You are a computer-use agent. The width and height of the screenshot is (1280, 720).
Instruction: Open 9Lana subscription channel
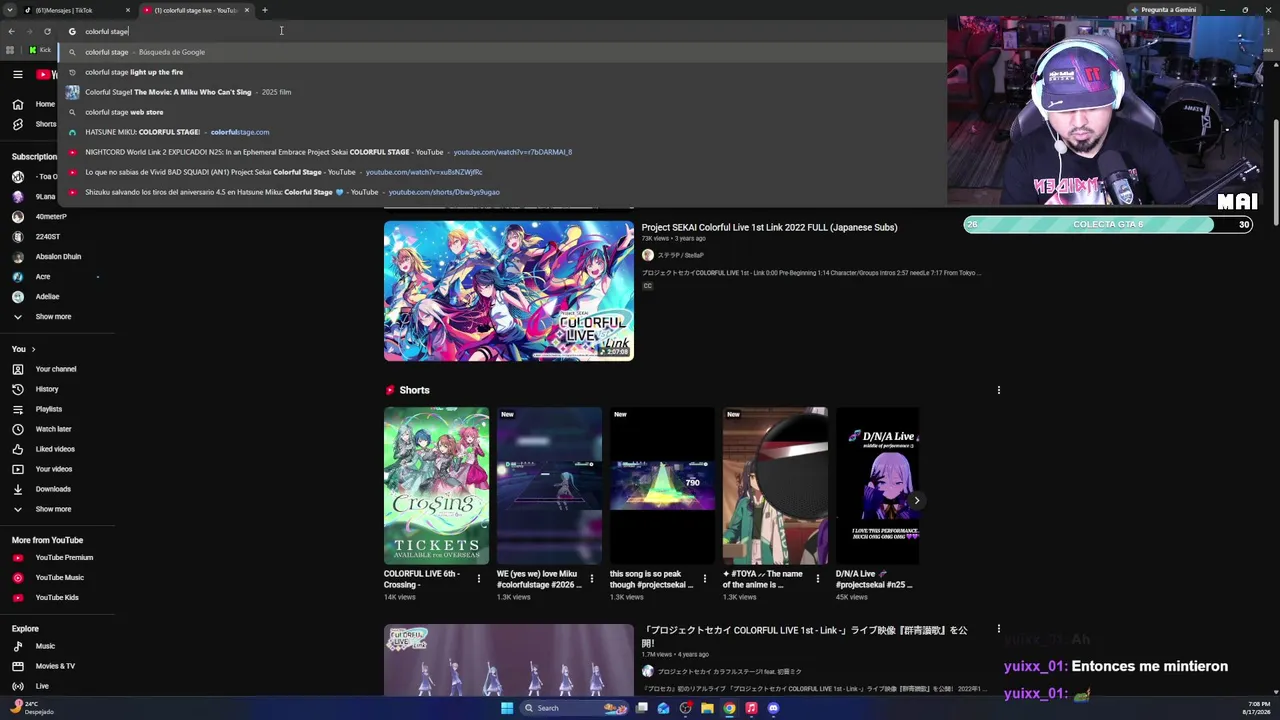(x=32, y=196)
